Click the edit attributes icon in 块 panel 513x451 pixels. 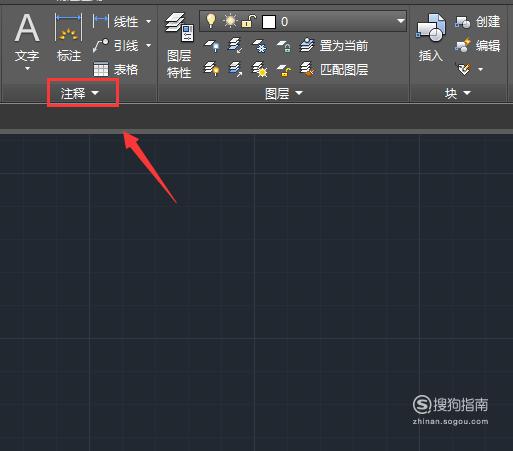tap(464, 69)
